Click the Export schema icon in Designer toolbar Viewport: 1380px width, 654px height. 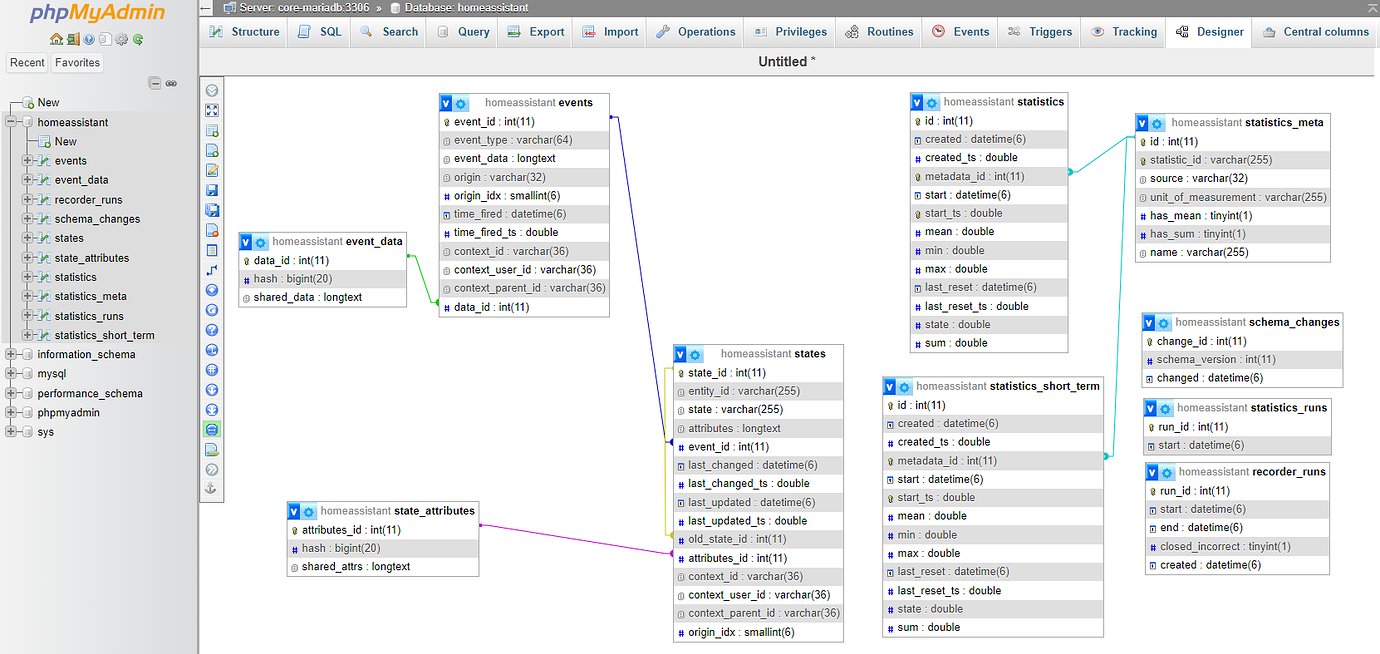pos(211,448)
